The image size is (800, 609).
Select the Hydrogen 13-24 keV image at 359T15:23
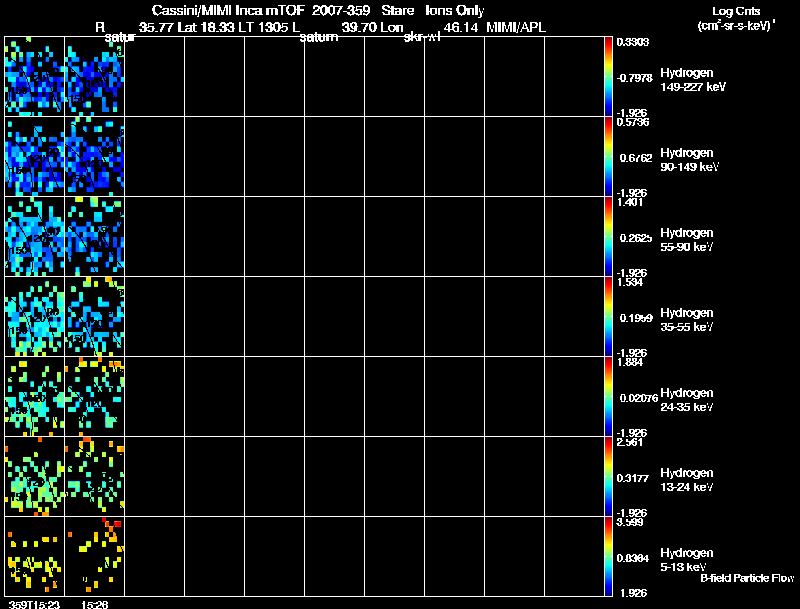click(x=35, y=476)
